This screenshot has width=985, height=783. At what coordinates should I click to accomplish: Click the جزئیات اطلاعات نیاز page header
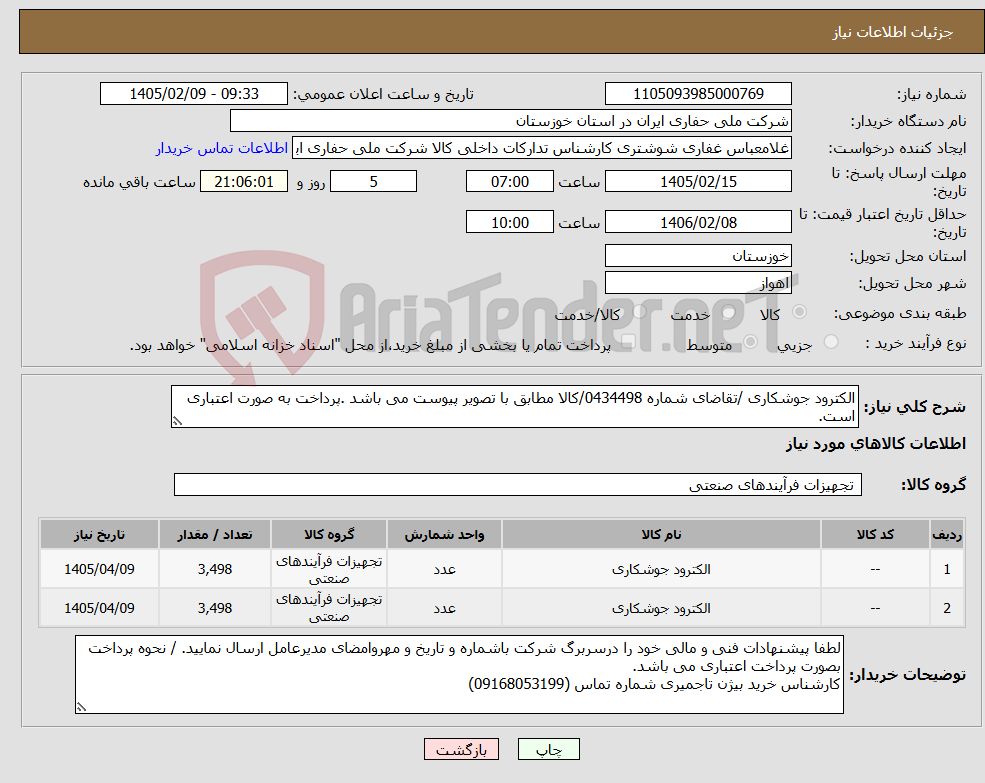893,32
